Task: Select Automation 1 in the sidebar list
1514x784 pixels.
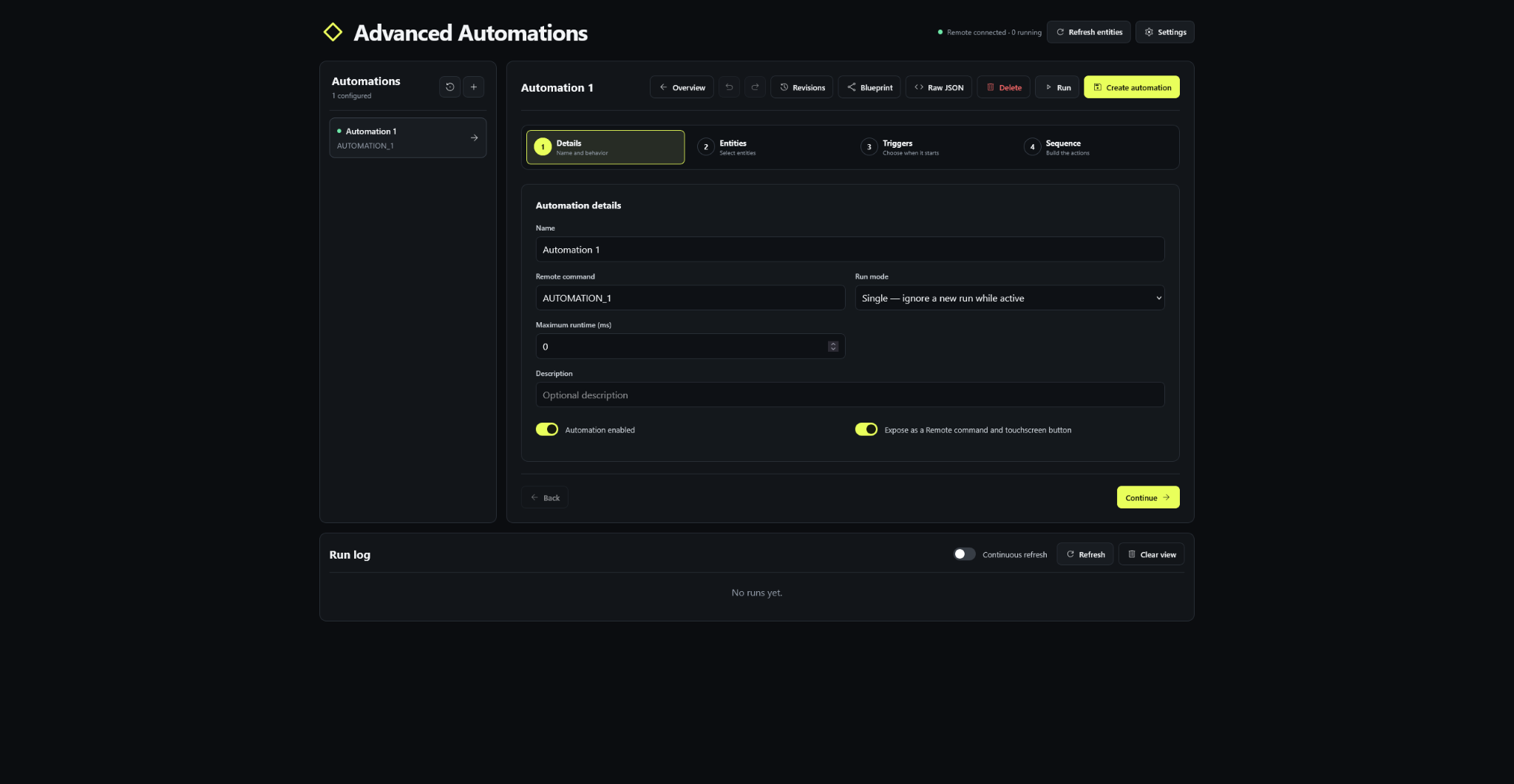Action: 408,137
